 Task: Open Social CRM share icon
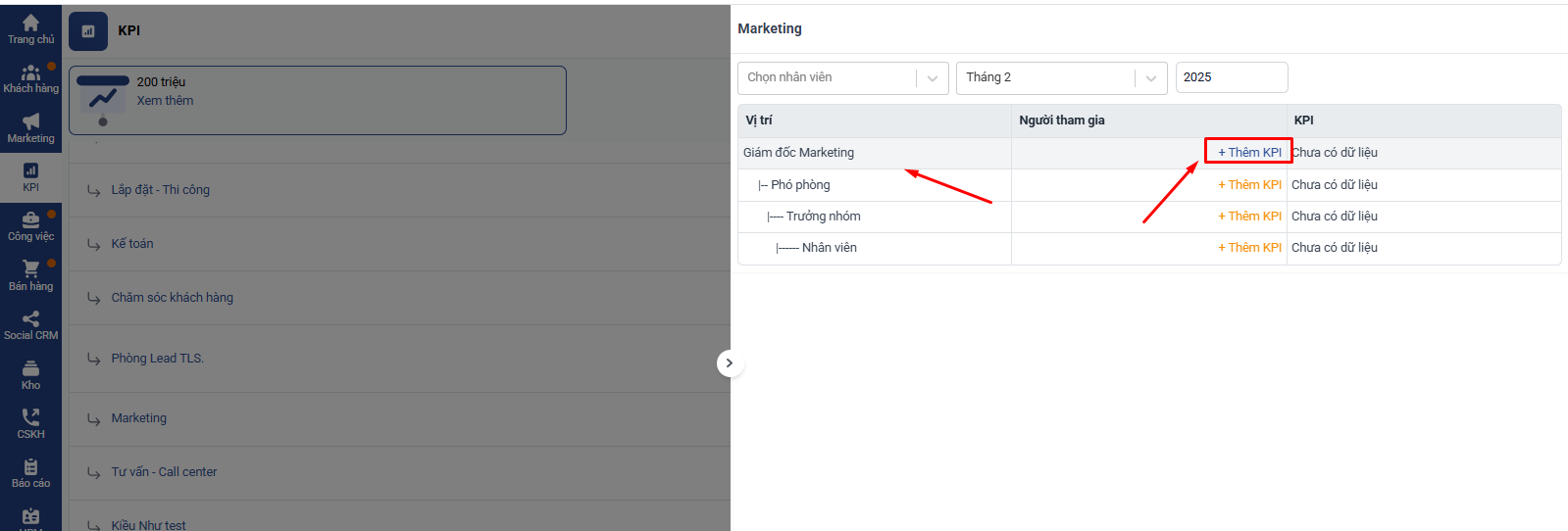tap(30, 319)
